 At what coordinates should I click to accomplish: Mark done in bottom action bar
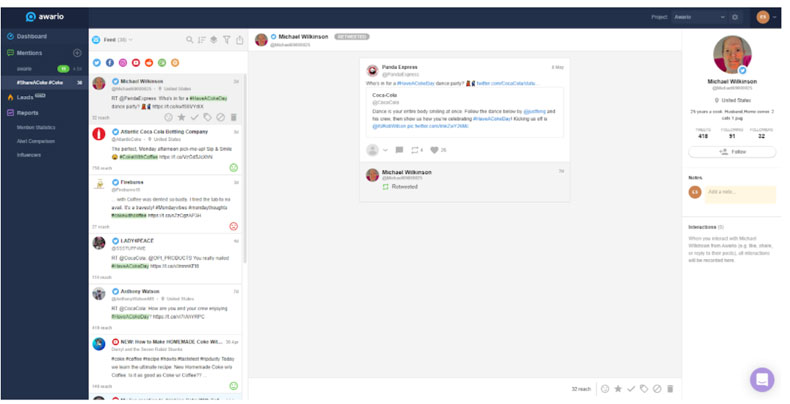(631, 389)
